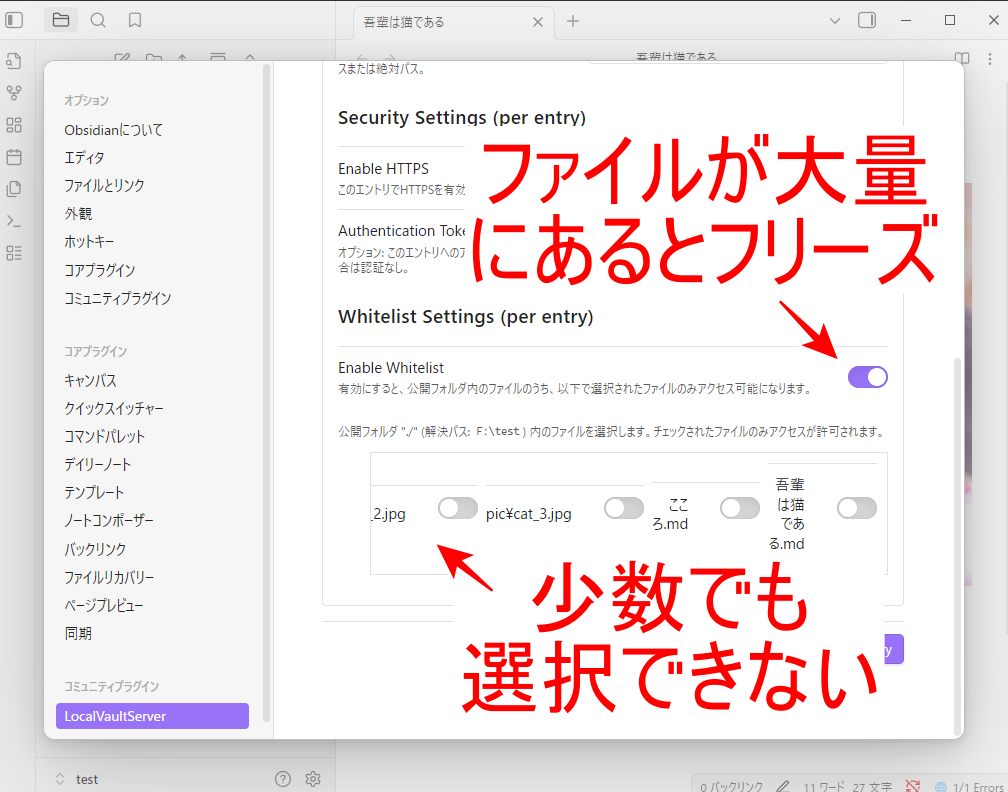Open 同期 plugin settings
This screenshot has height=792, width=1008.
78,633
